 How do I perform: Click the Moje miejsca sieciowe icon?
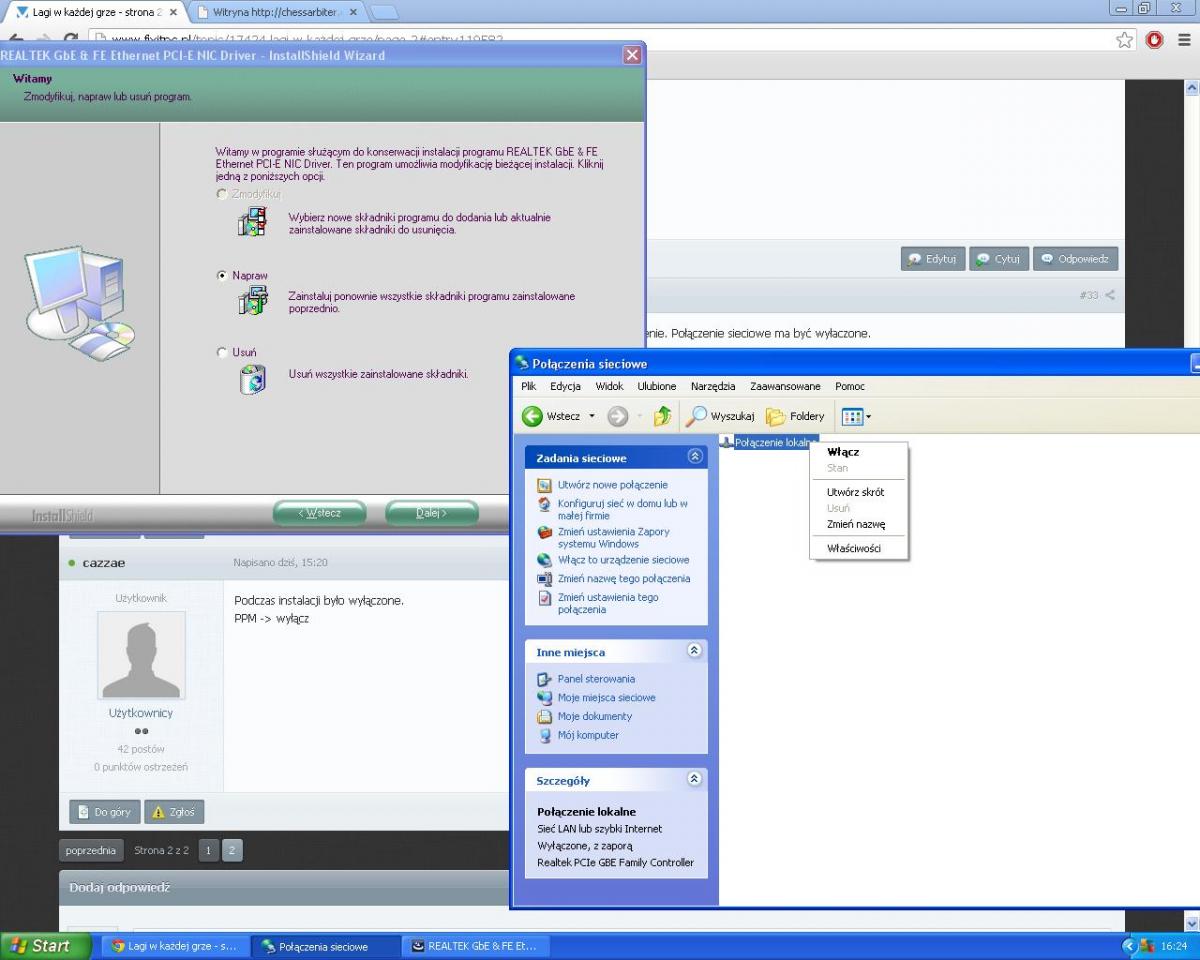pyautogui.click(x=545, y=698)
